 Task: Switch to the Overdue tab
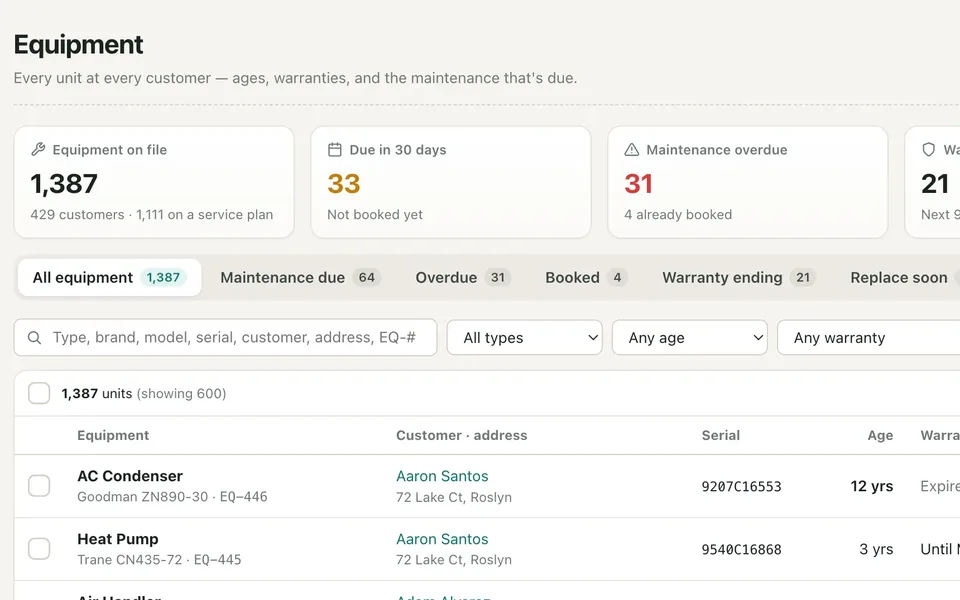(463, 277)
